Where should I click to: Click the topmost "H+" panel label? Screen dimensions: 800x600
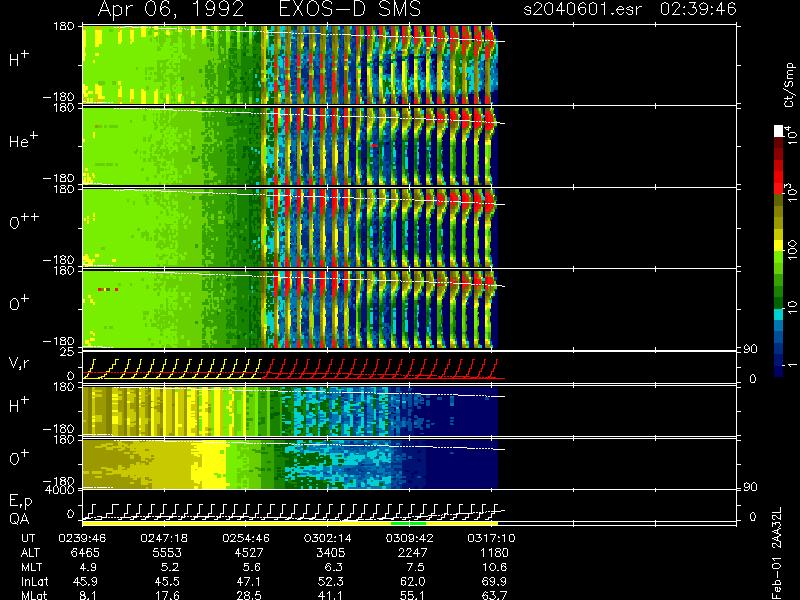coord(18,59)
